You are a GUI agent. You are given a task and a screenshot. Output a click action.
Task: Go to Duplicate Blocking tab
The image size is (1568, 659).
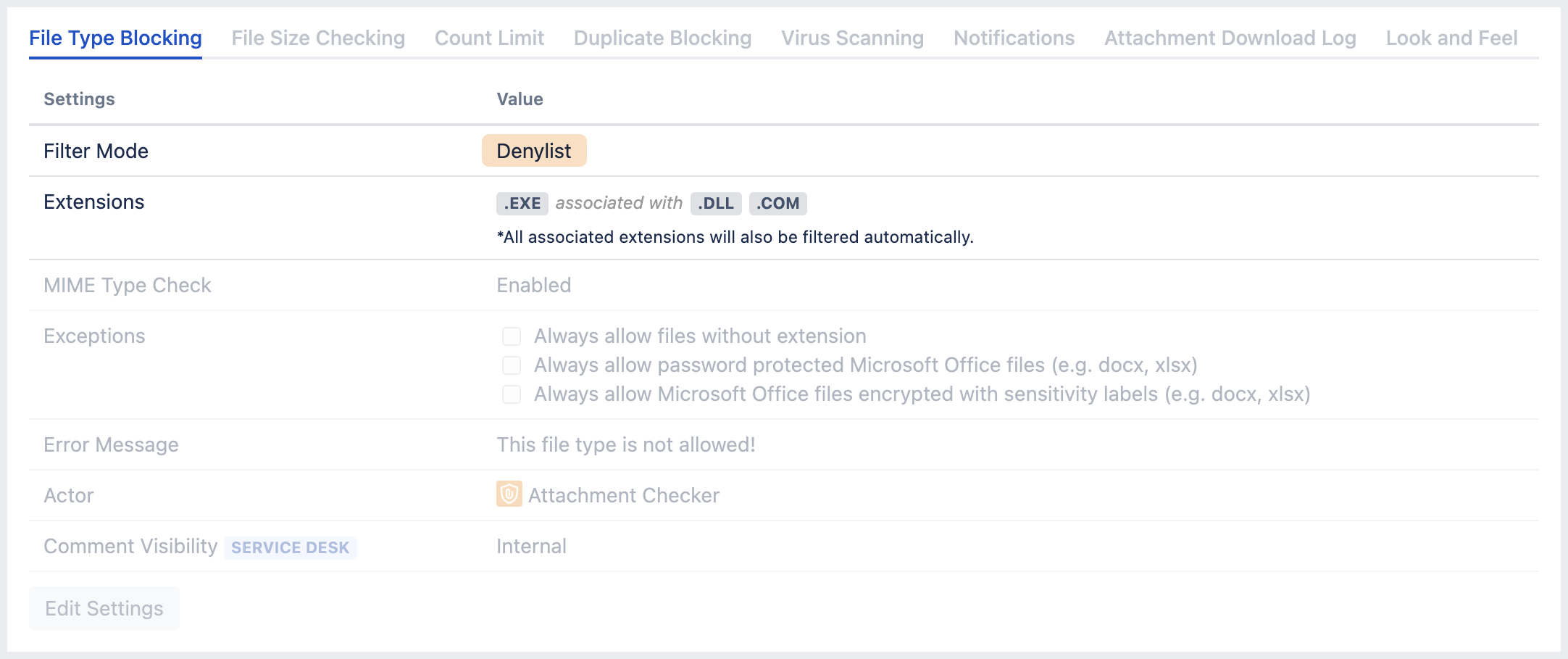(x=662, y=38)
